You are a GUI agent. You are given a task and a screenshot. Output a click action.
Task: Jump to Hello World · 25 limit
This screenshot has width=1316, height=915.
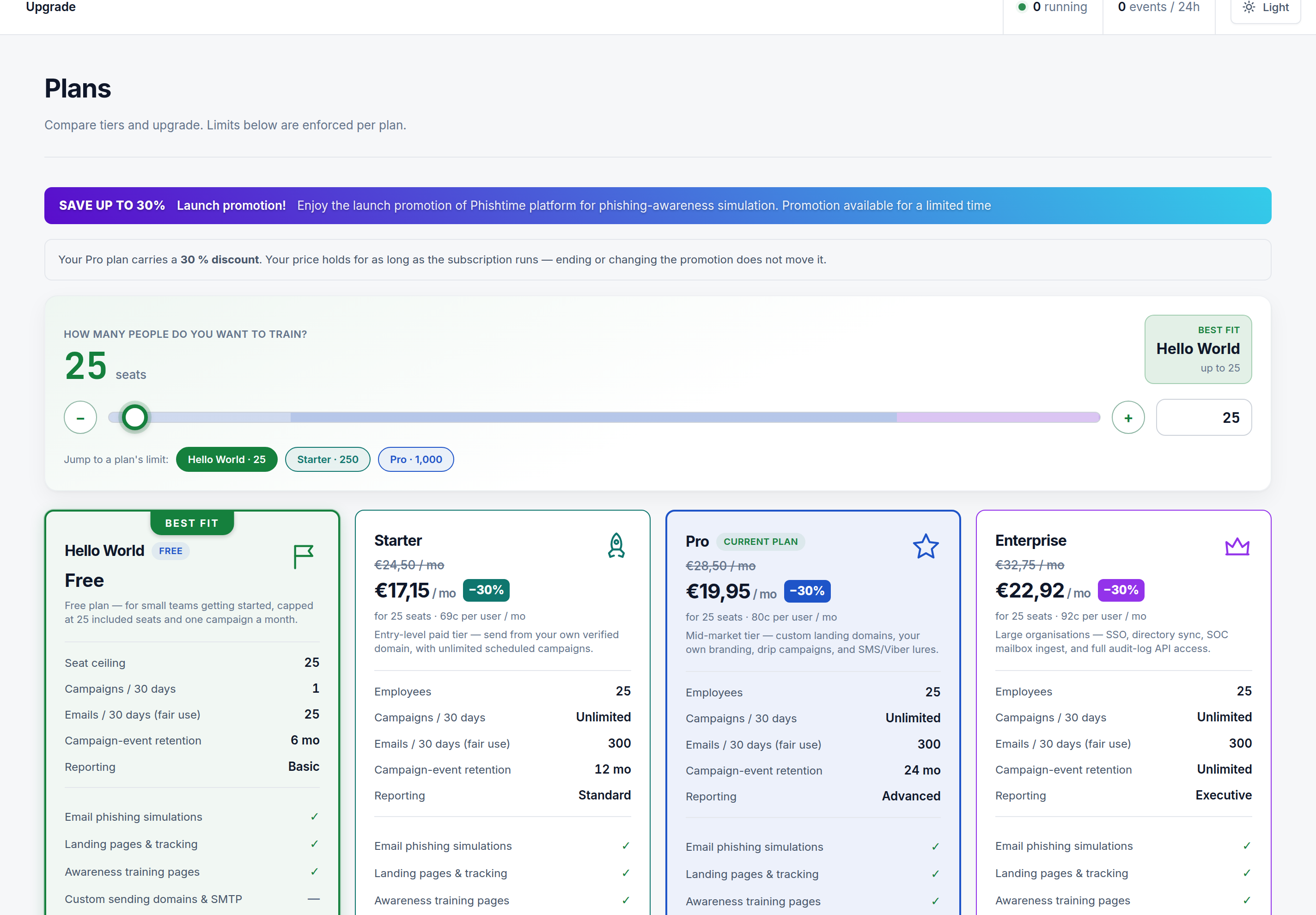pos(226,459)
